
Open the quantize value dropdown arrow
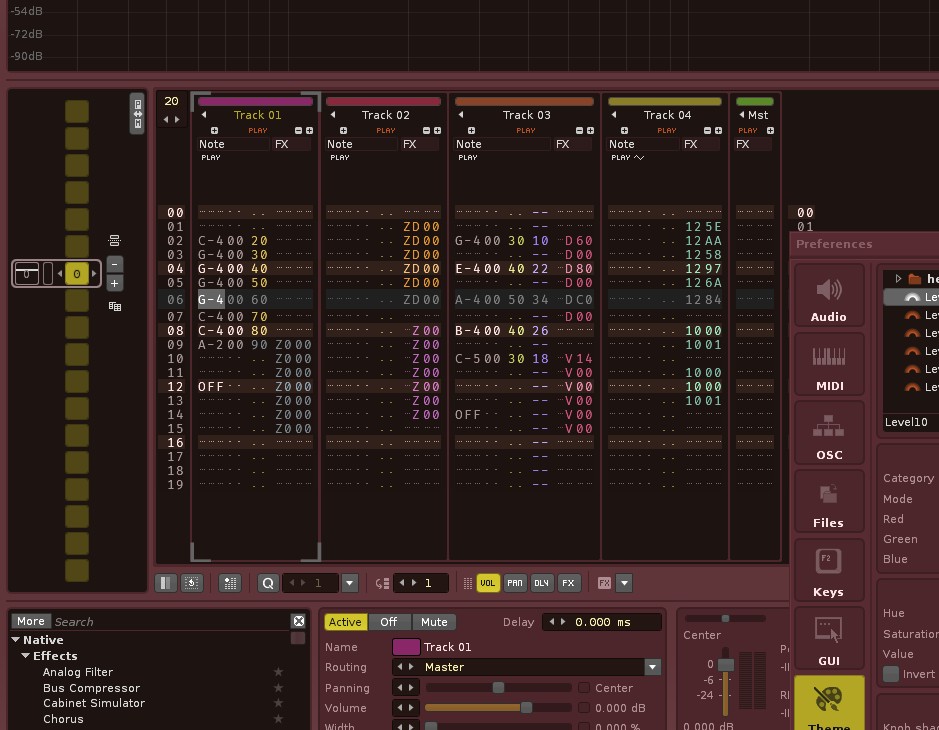(x=350, y=583)
